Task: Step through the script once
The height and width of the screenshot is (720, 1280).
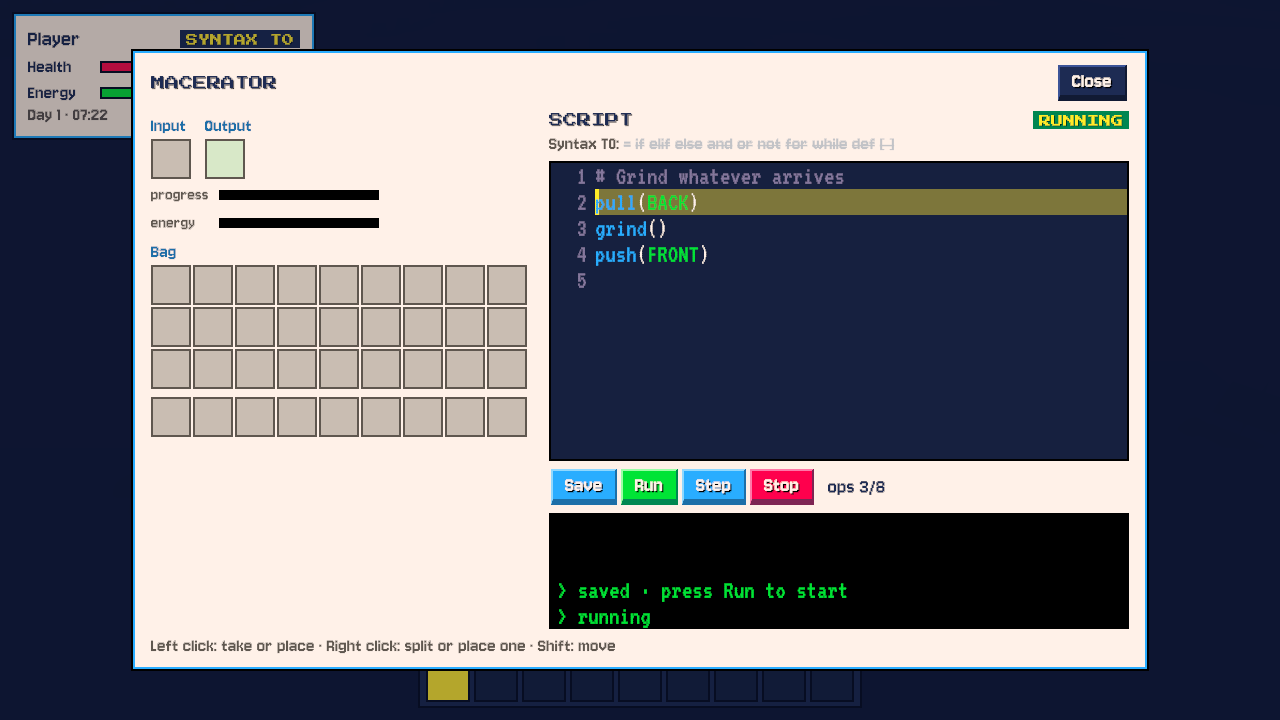Action: coord(713,486)
